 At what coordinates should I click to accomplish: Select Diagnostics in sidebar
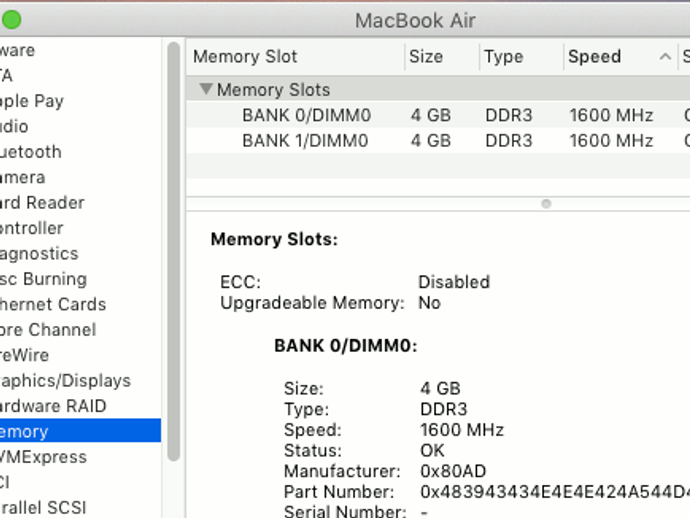[x=39, y=254]
